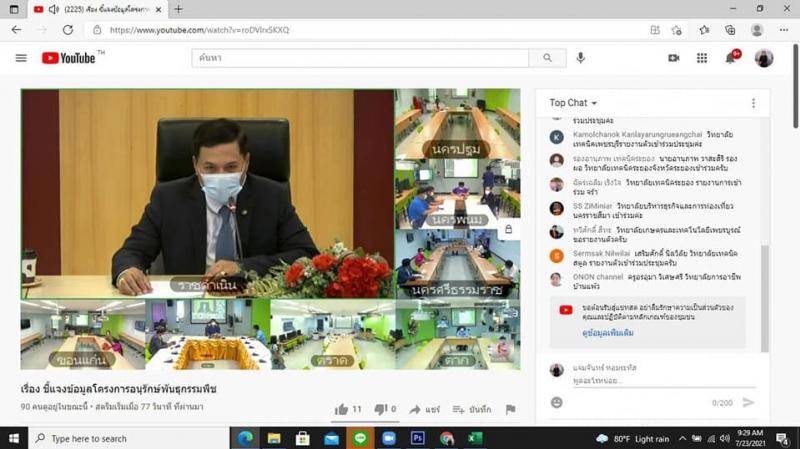
Task: Open Microsoft Store from the taskbar
Action: pos(303,438)
